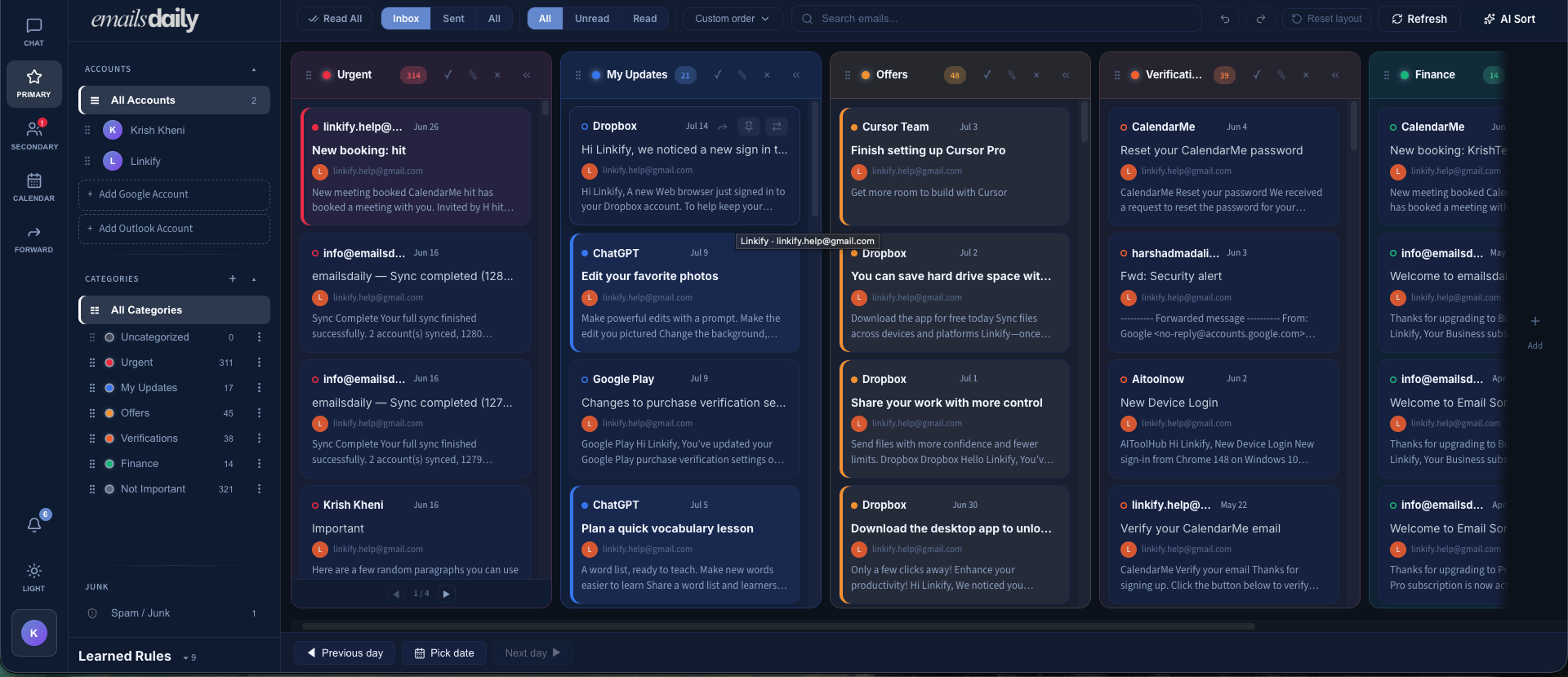The width and height of the screenshot is (1568, 677).
Task: Open options menu for Not Important category
Action: [259, 489]
